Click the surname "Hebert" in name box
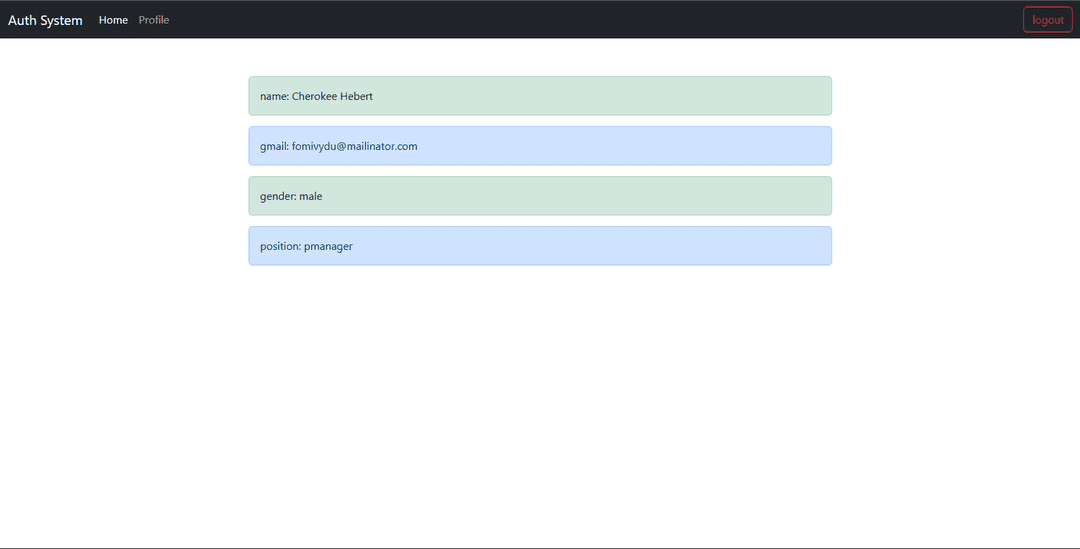Viewport: 1080px width, 549px height. click(354, 96)
